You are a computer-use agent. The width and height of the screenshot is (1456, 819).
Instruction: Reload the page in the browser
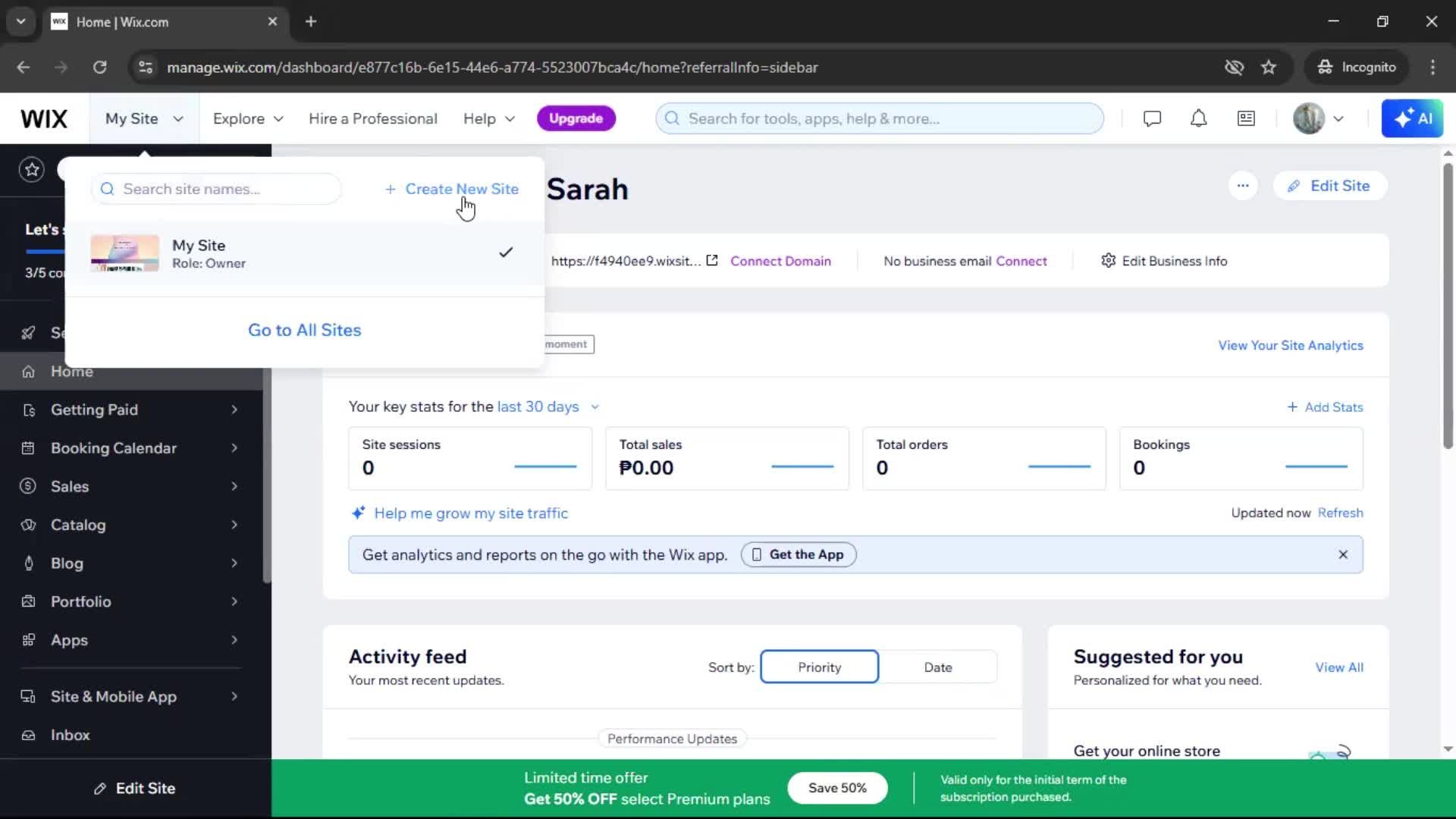point(99,67)
